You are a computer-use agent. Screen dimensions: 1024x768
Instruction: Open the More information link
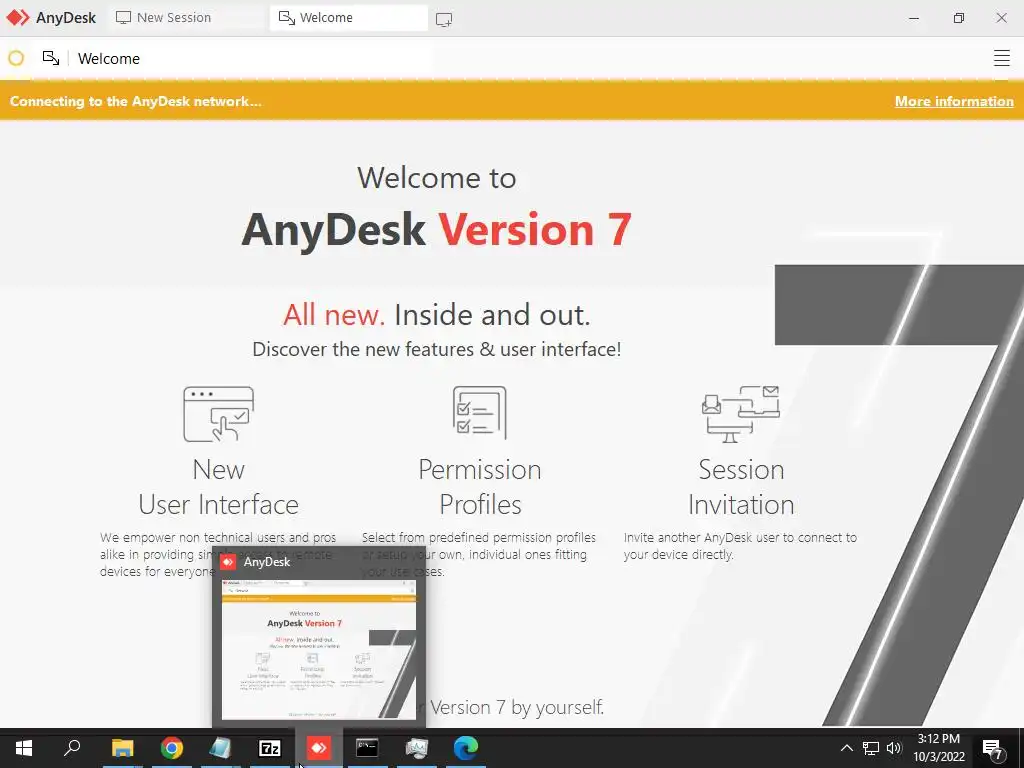click(x=954, y=101)
